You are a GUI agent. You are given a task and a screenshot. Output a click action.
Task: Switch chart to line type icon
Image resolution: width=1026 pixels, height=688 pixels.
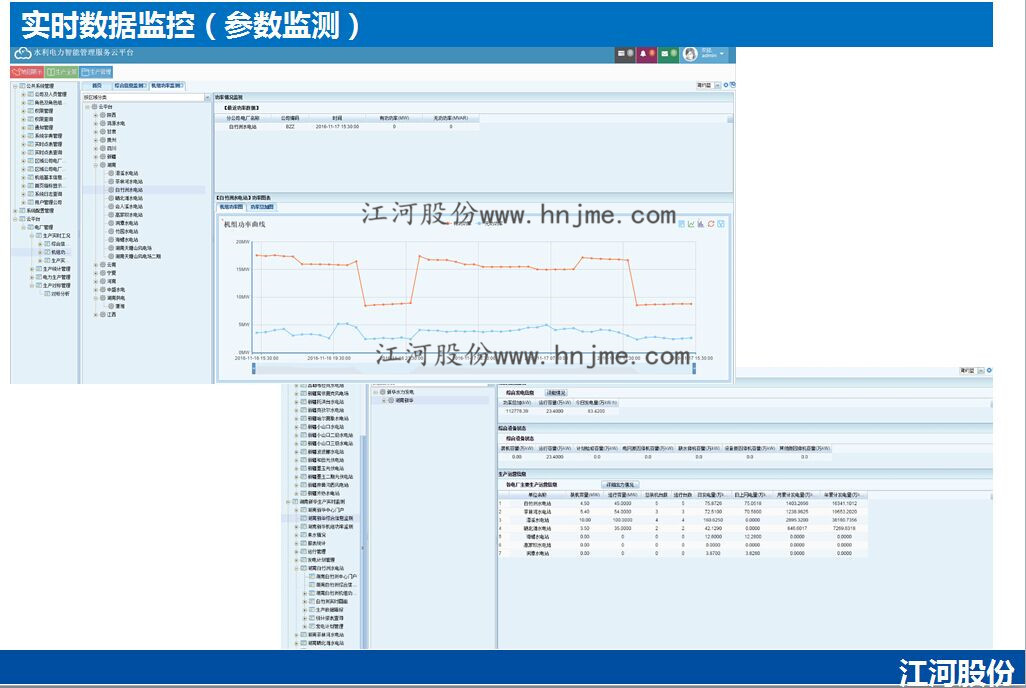[x=691, y=224]
